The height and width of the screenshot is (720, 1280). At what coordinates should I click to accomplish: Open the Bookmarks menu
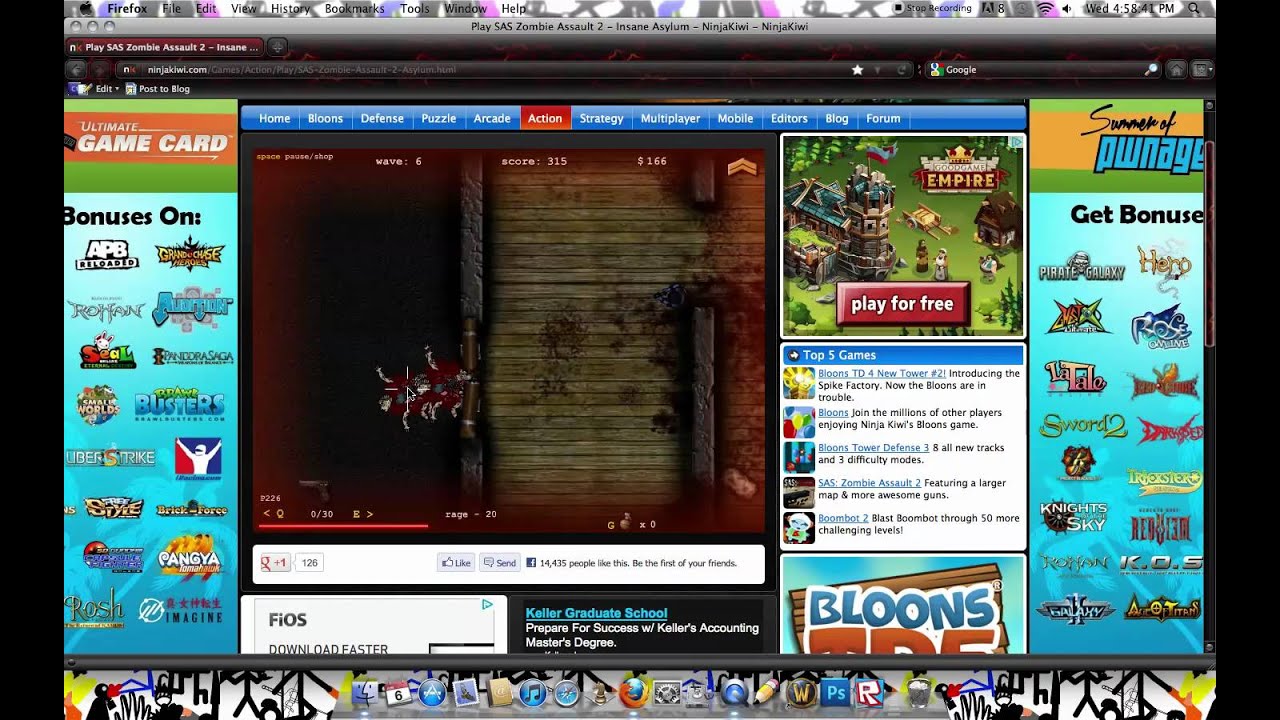354,8
